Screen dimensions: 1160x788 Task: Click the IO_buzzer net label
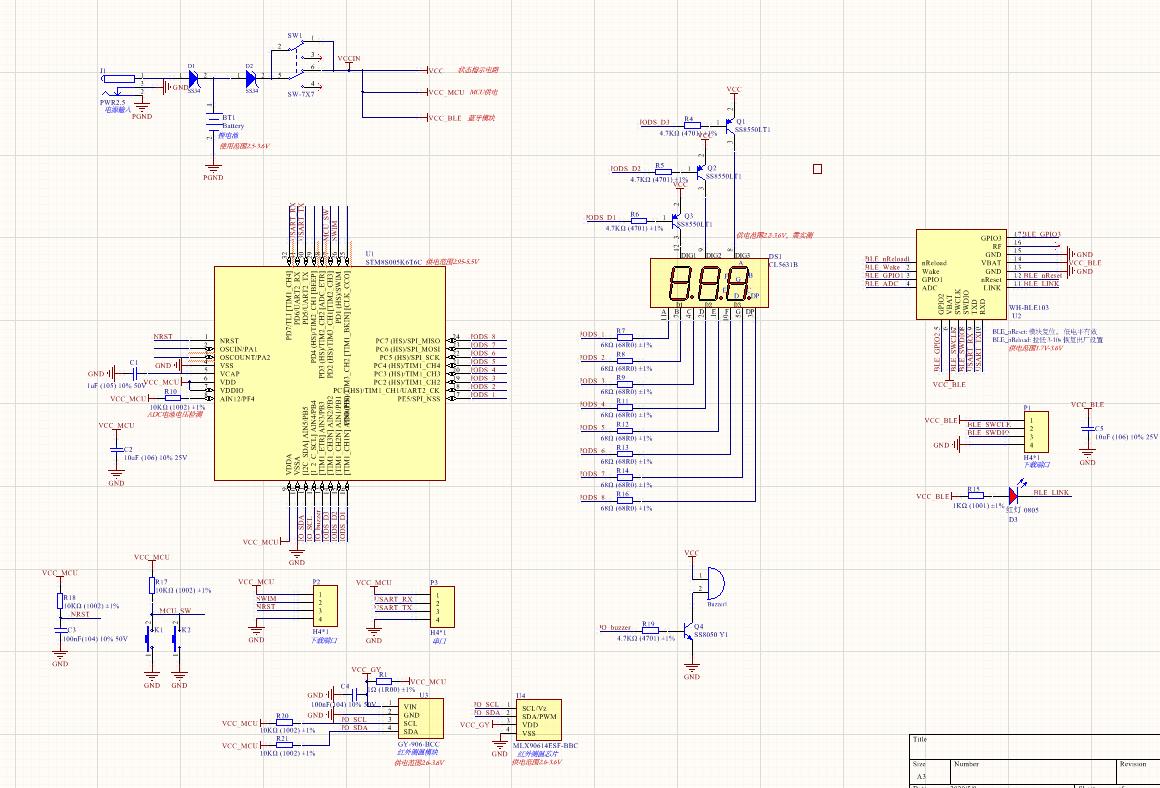(616, 627)
